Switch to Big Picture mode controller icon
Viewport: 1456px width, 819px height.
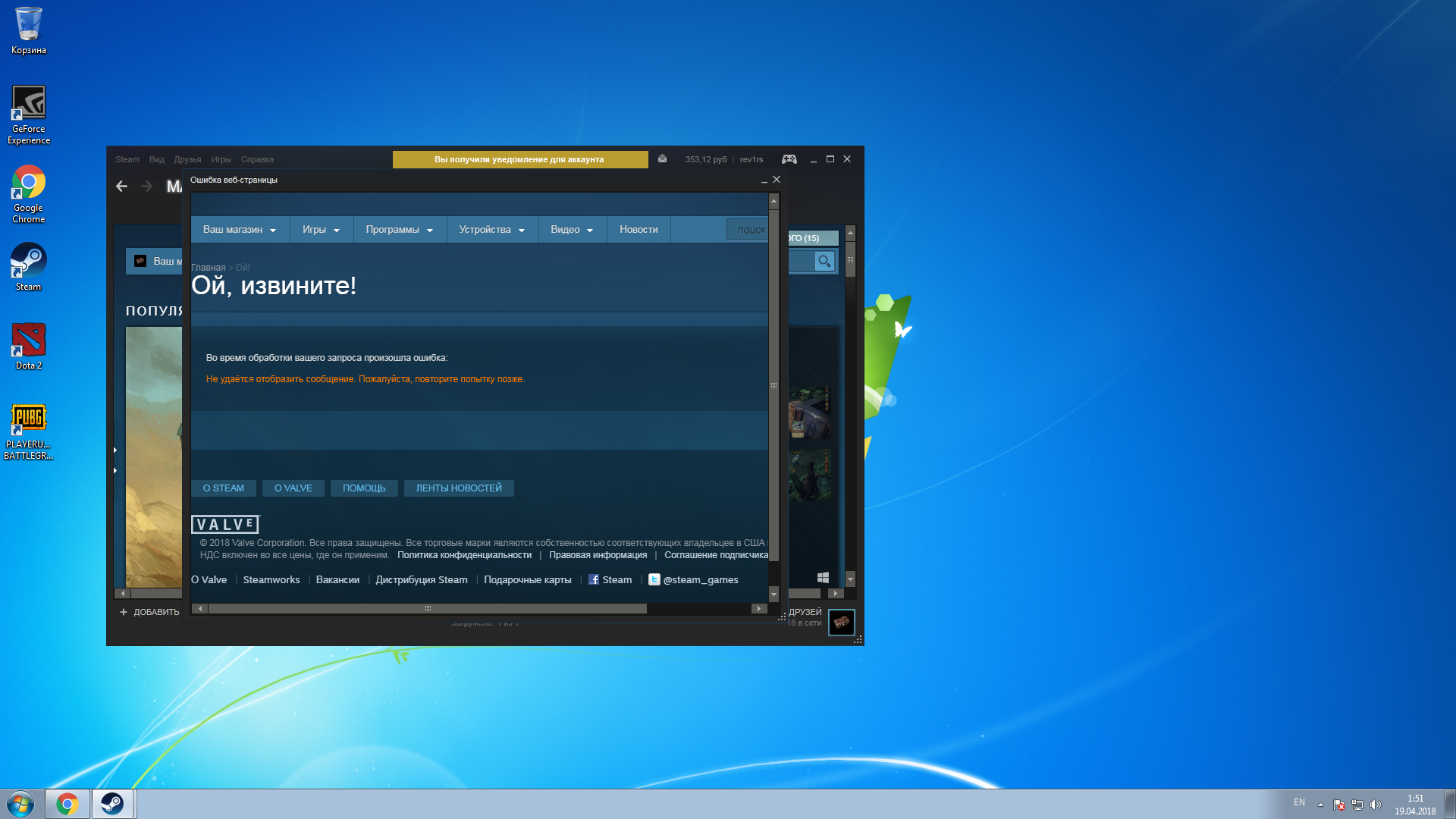pos(789,158)
